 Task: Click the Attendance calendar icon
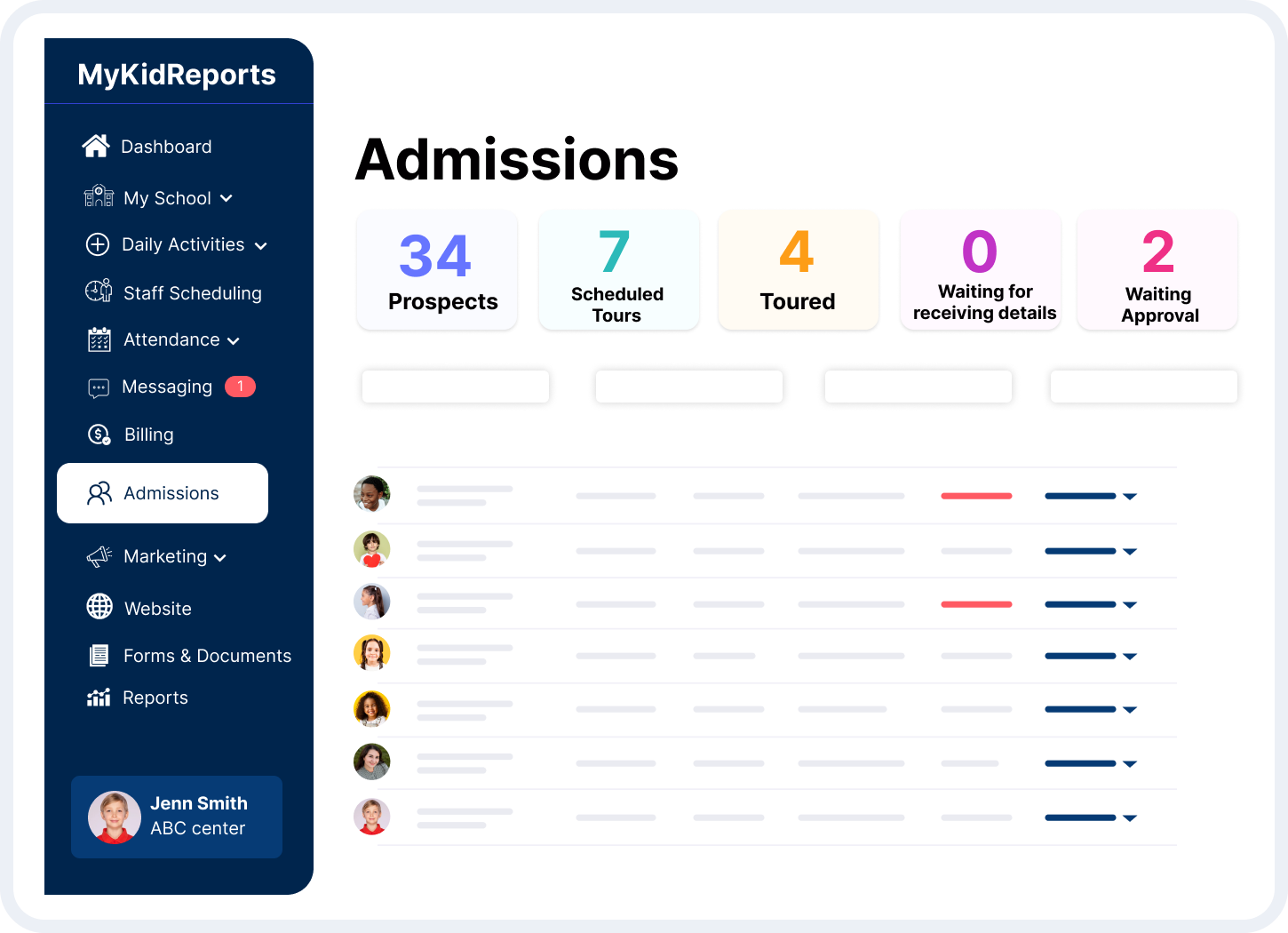click(99, 339)
